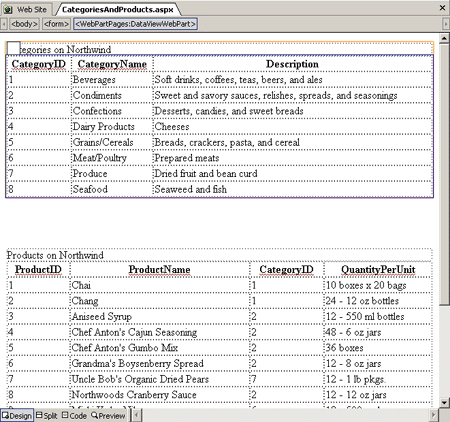
Task: Select the WebPartPages:DataViewWebPart tag
Action: click(135, 24)
